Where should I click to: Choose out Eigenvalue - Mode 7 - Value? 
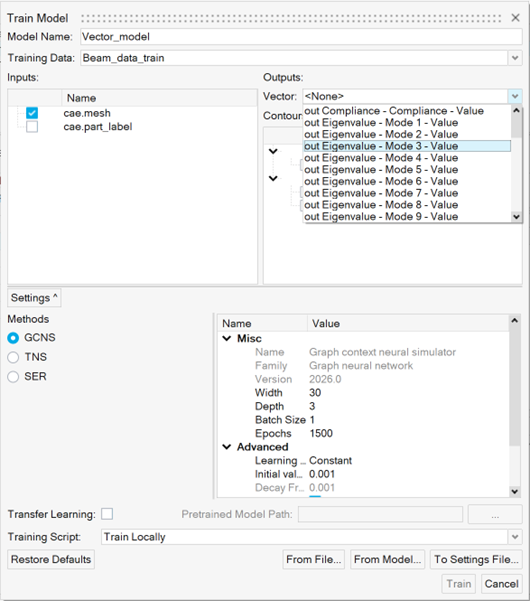(407, 193)
